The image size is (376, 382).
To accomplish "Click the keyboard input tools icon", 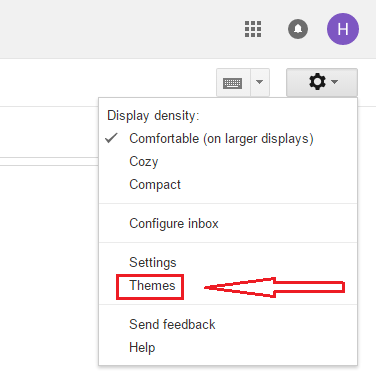I will click(x=233, y=83).
